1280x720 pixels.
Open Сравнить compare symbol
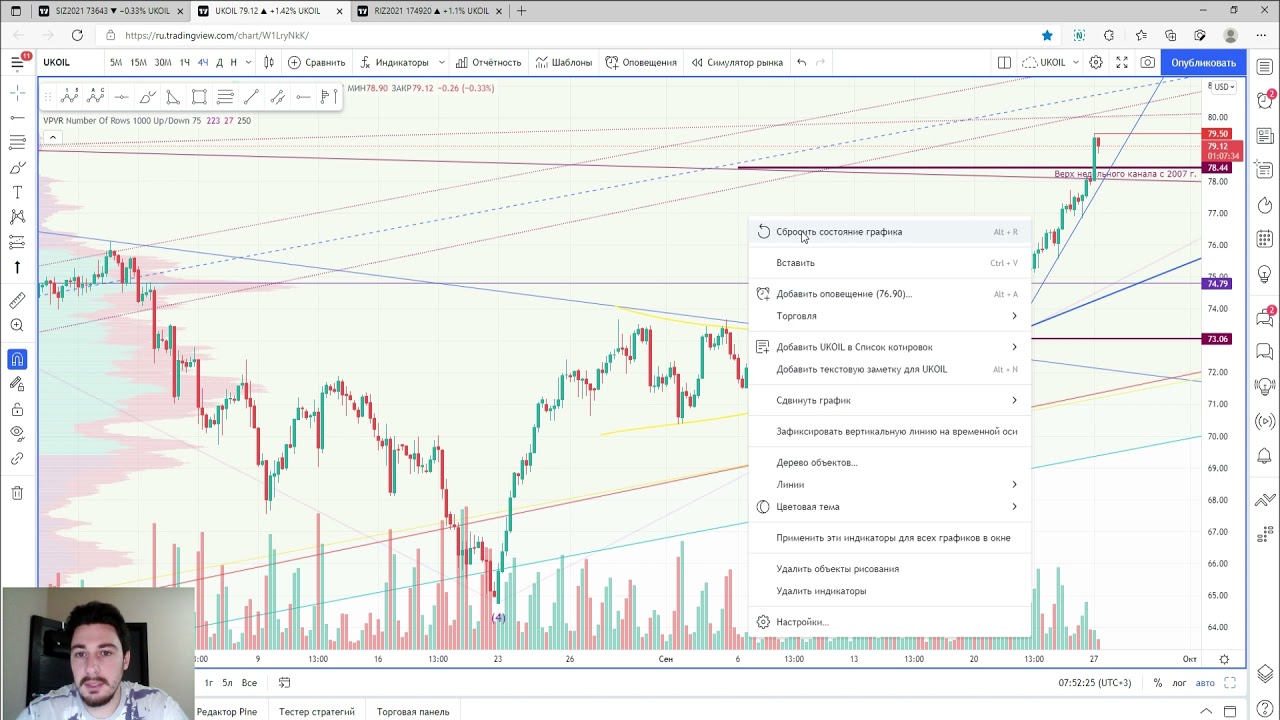pos(316,62)
